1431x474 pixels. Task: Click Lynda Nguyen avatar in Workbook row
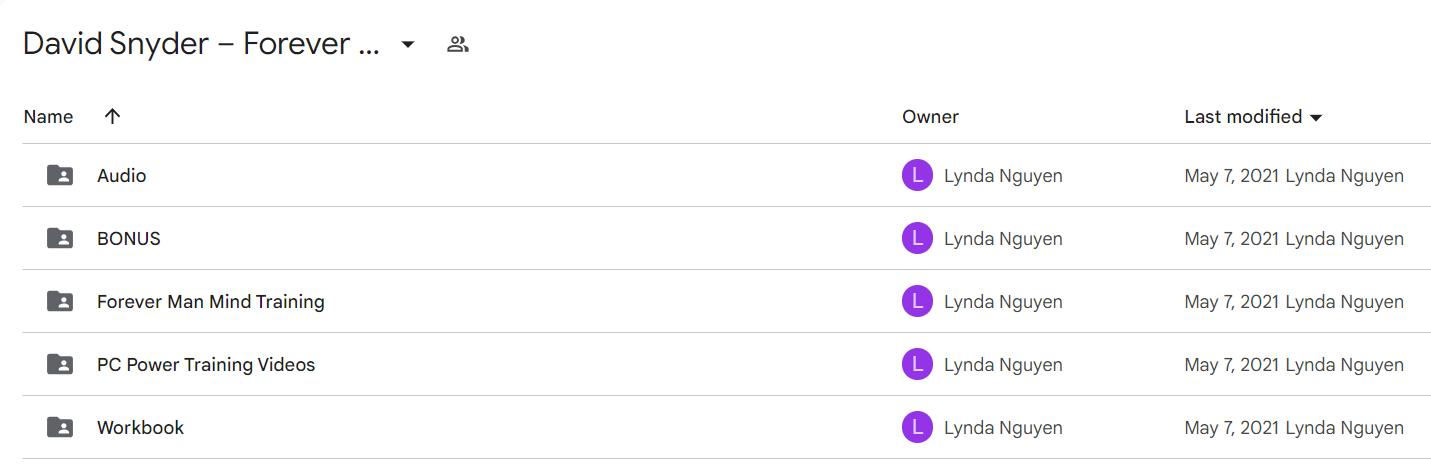pyautogui.click(x=917, y=427)
